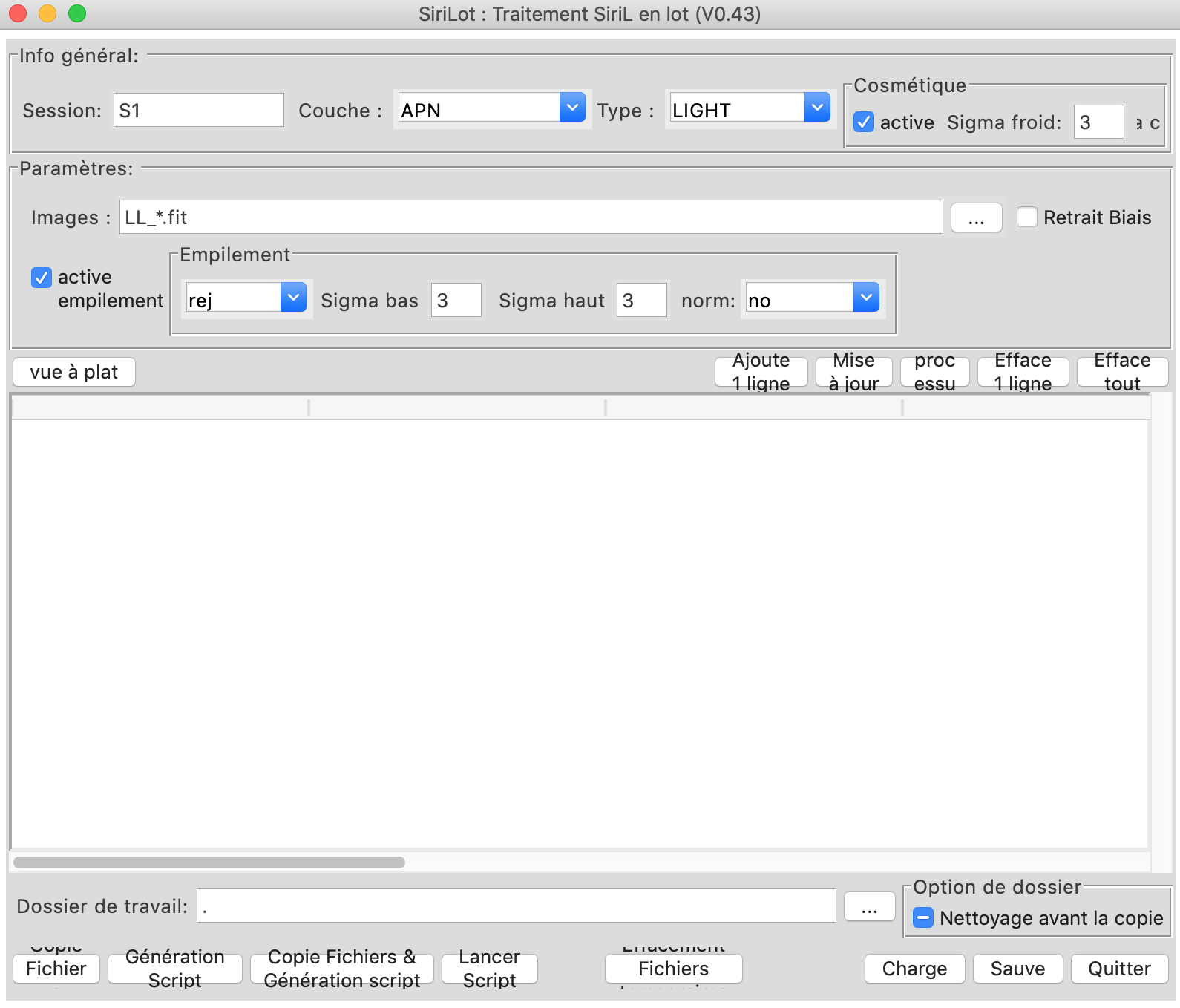The height and width of the screenshot is (1008, 1180).
Task: Click the Dossier de travail path field
Action: (517, 906)
